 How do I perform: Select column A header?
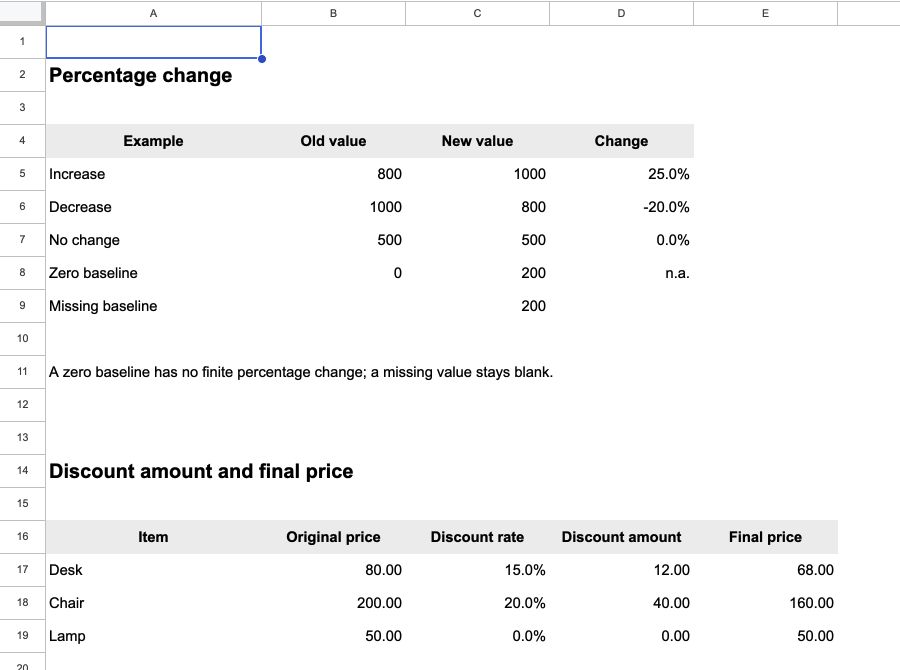coord(153,13)
